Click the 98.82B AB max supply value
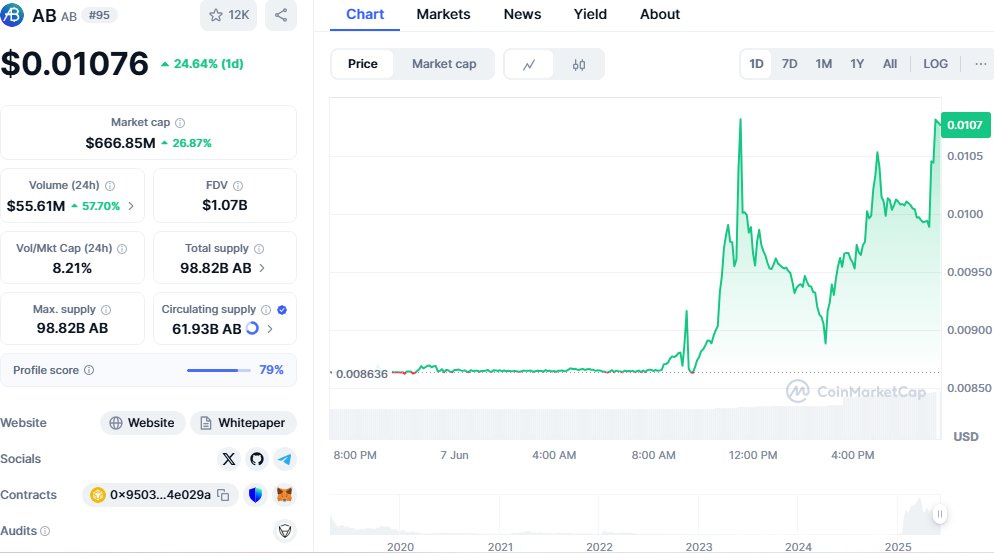This screenshot has width=994, height=553. pyautogui.click(x=72, y=329)
